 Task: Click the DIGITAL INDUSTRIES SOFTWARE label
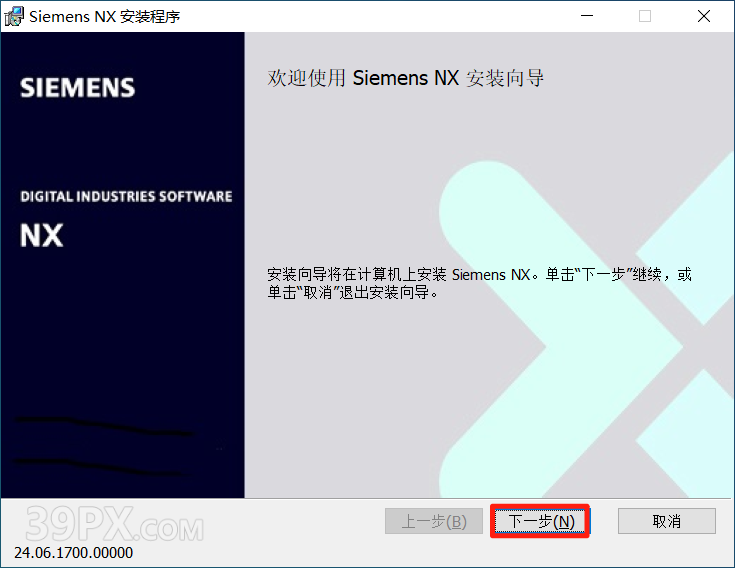126,196
